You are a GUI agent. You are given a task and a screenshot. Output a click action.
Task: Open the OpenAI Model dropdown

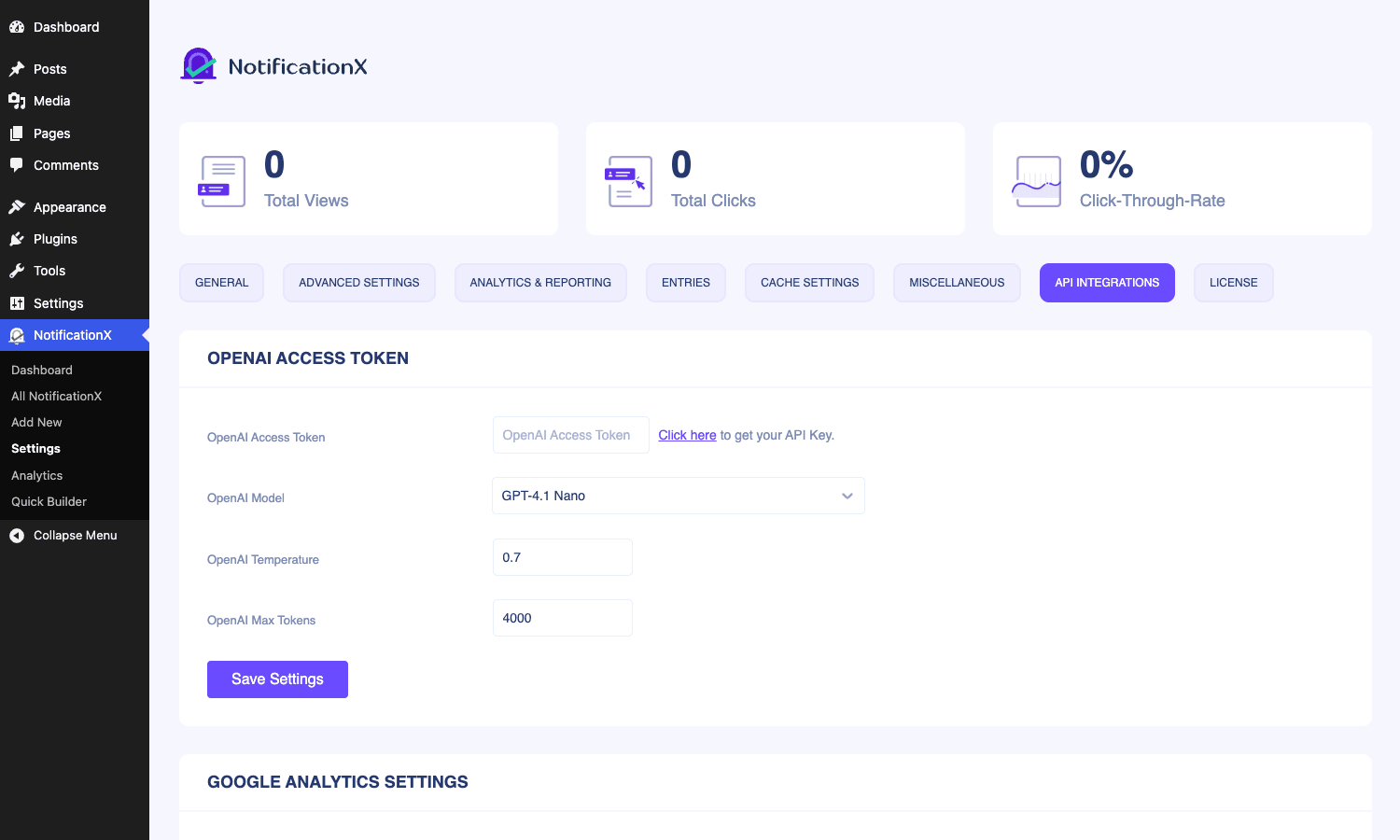coord(679,496)
